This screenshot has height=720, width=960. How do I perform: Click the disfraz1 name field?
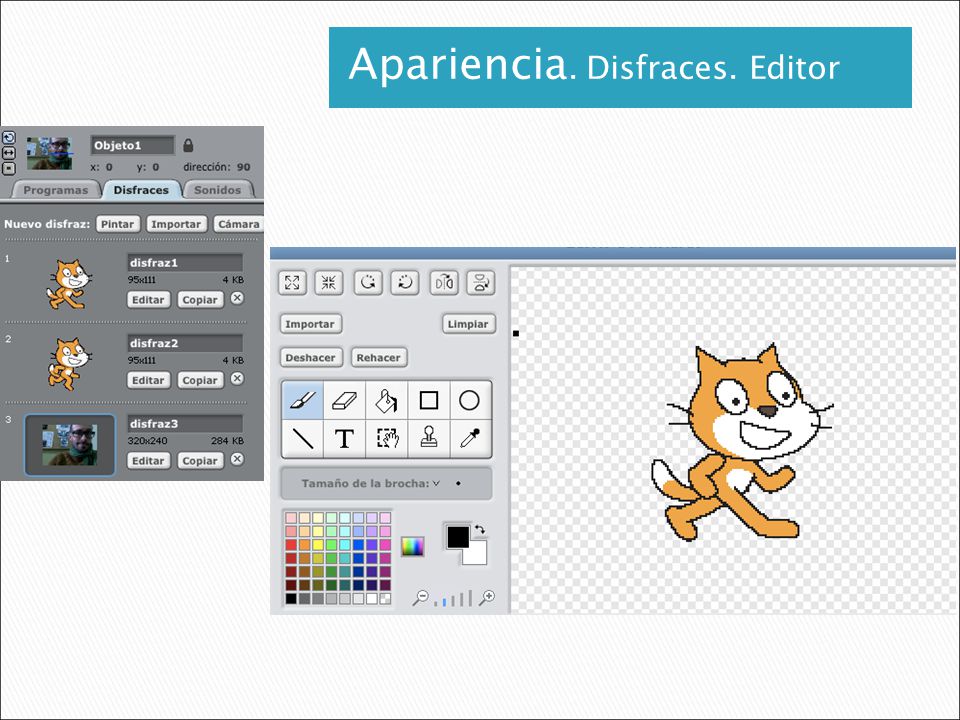point(185,263)
